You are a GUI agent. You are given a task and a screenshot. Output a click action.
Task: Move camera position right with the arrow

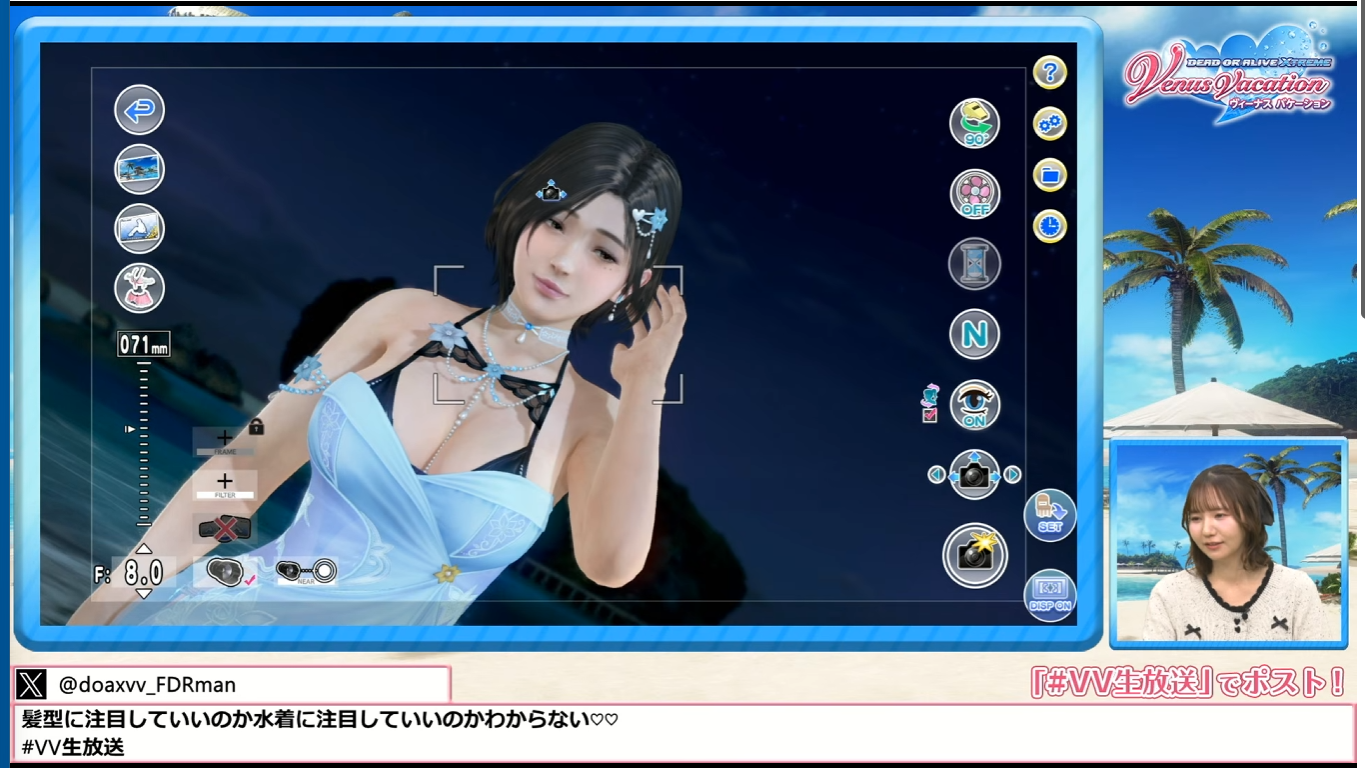[x=1013, y=475]
